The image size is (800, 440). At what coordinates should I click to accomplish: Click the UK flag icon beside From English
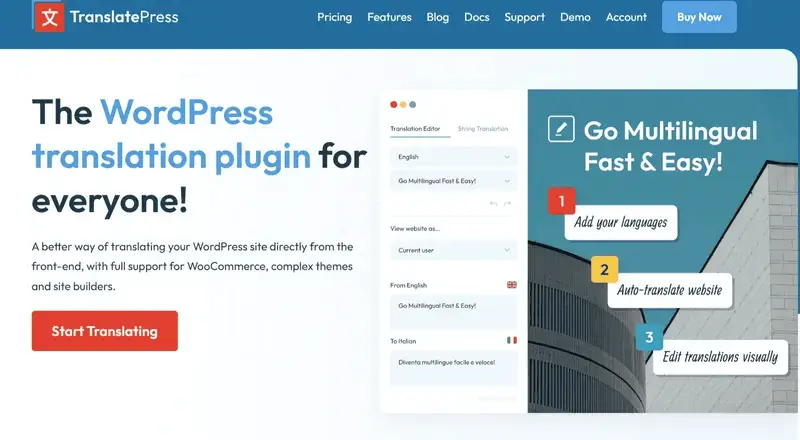[x=512, y=285]
